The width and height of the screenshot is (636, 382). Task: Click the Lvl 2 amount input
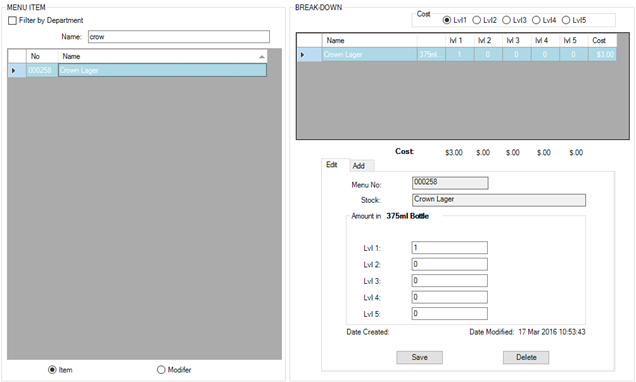[449, 264]
